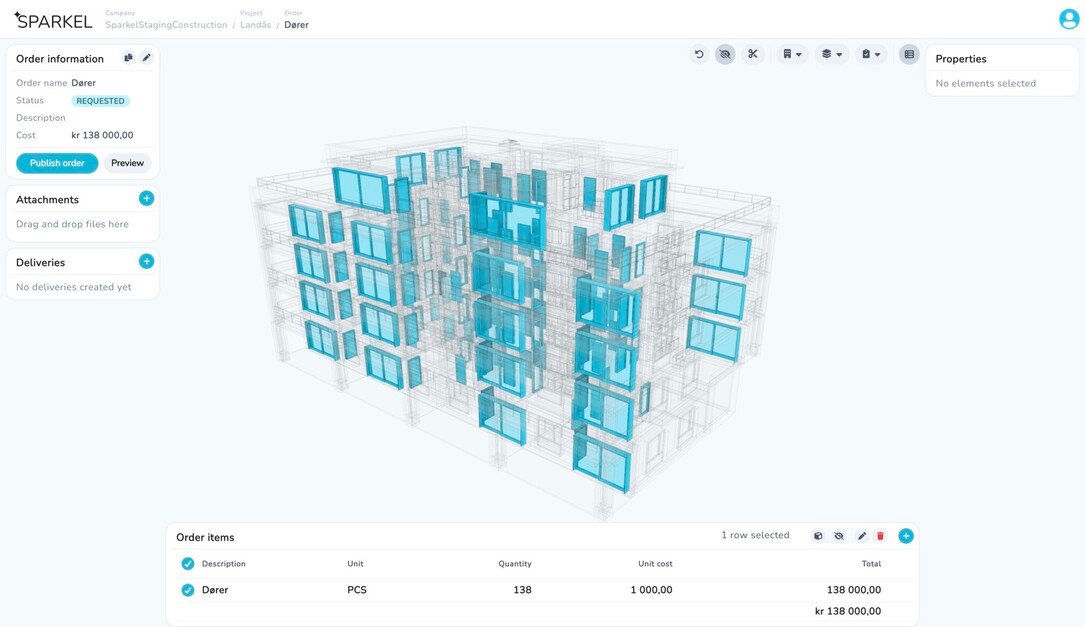This screenshot has width=1085, height=627.
Task: Open the Landås project breadcrumb
Action: (255, 25)
